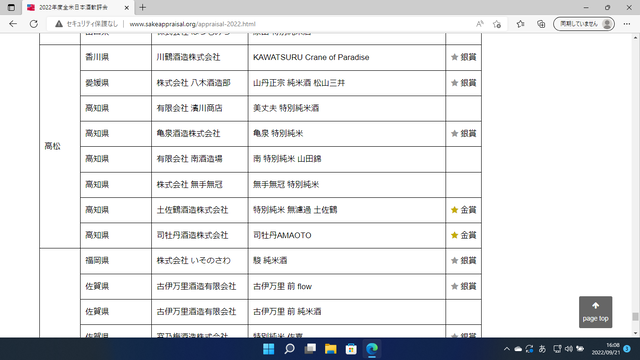640x360 pixels.
Task: Open the Collections panel
Action: coord(541,24)
